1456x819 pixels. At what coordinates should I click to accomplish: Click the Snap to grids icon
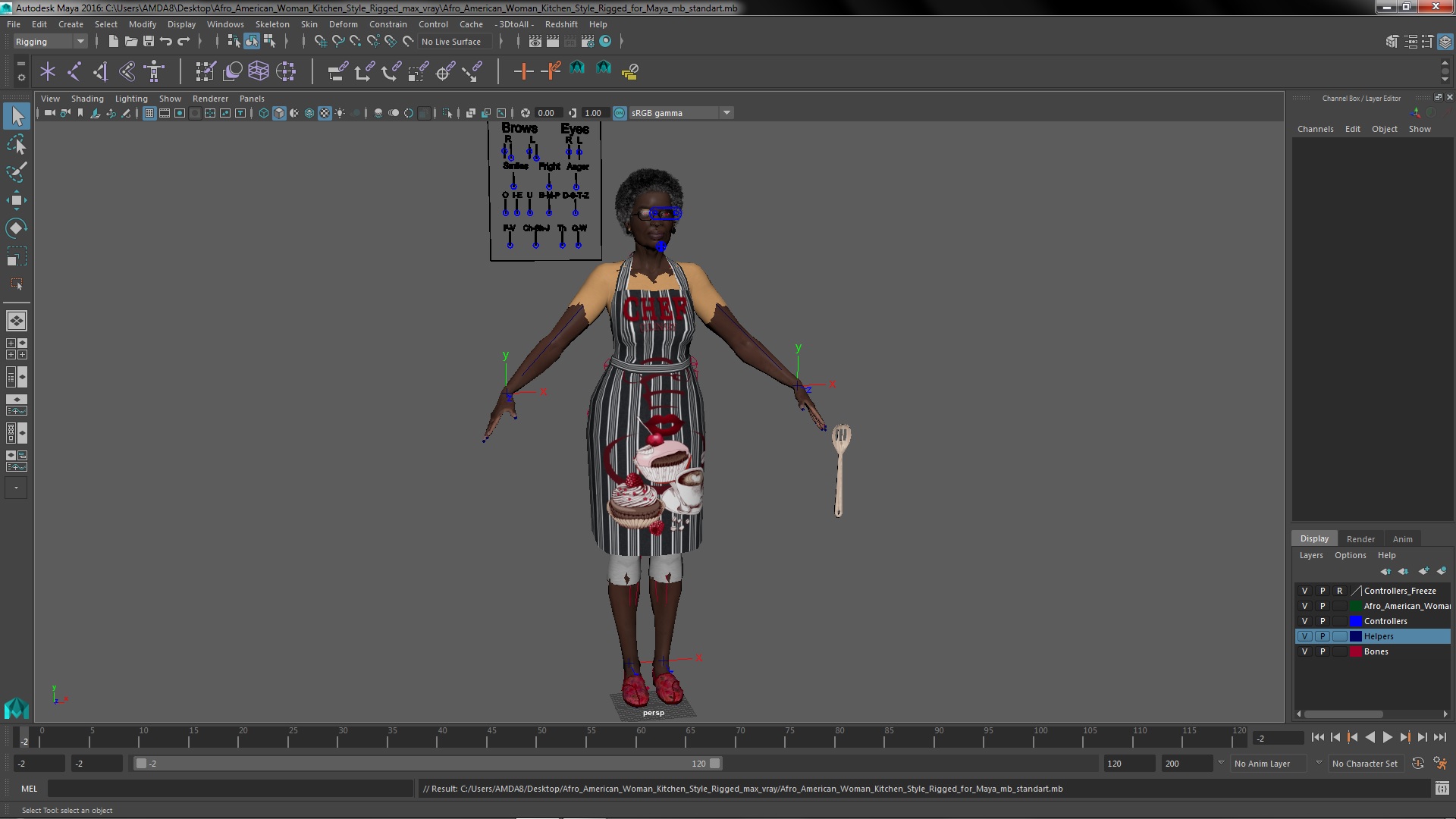(x=320, y=41)
